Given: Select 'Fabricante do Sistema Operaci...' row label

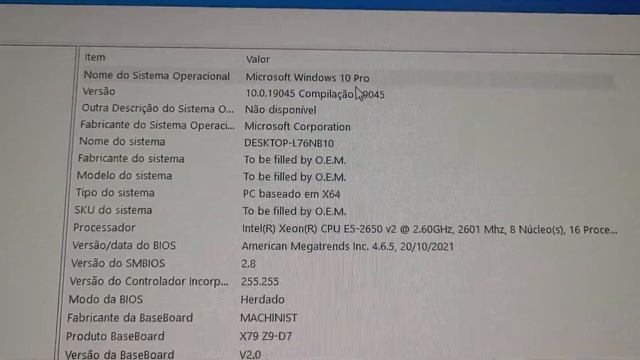Looking at the screenshot, I should click(158, 125).
